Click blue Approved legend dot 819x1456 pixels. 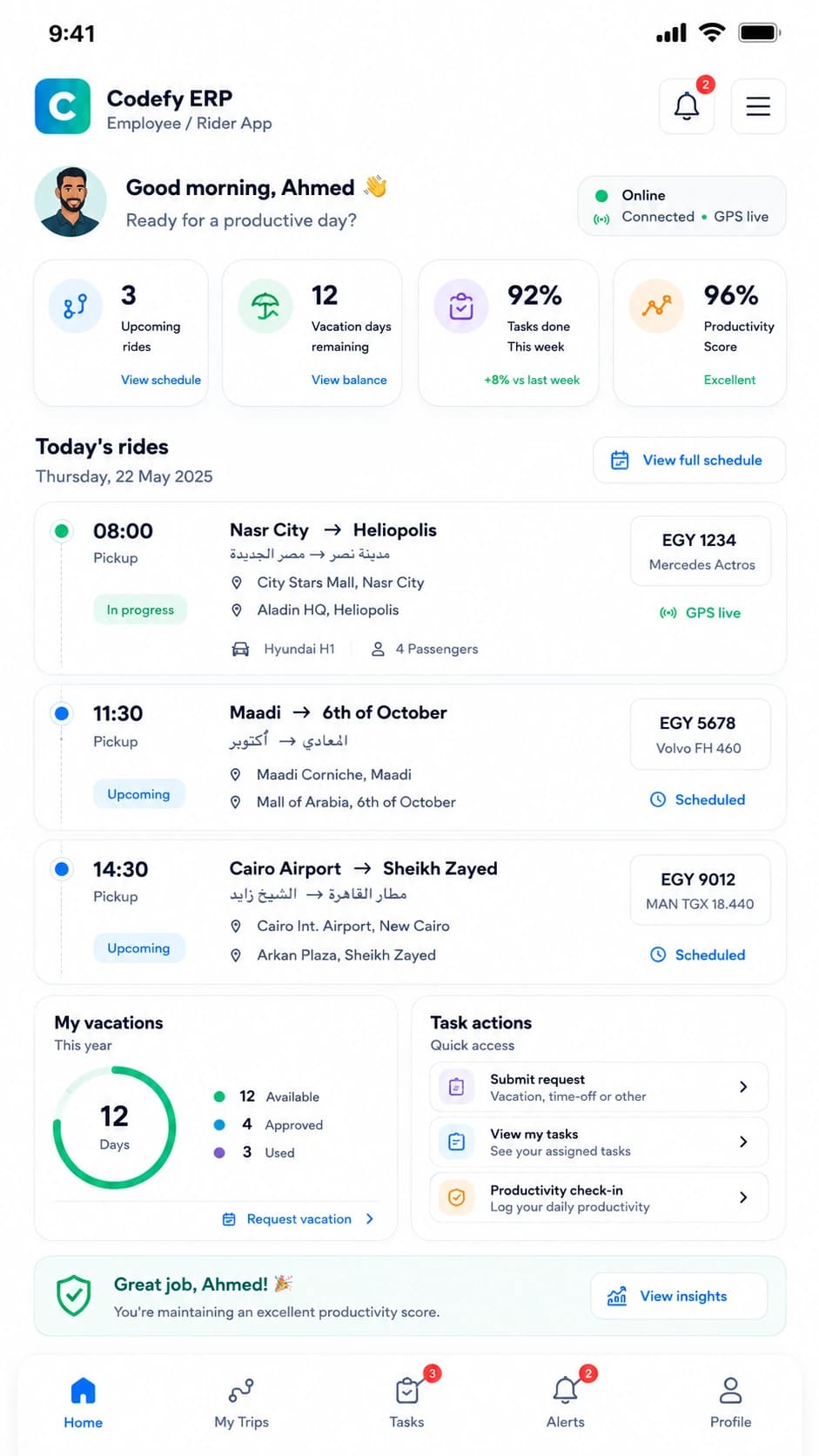[219, 1124]
